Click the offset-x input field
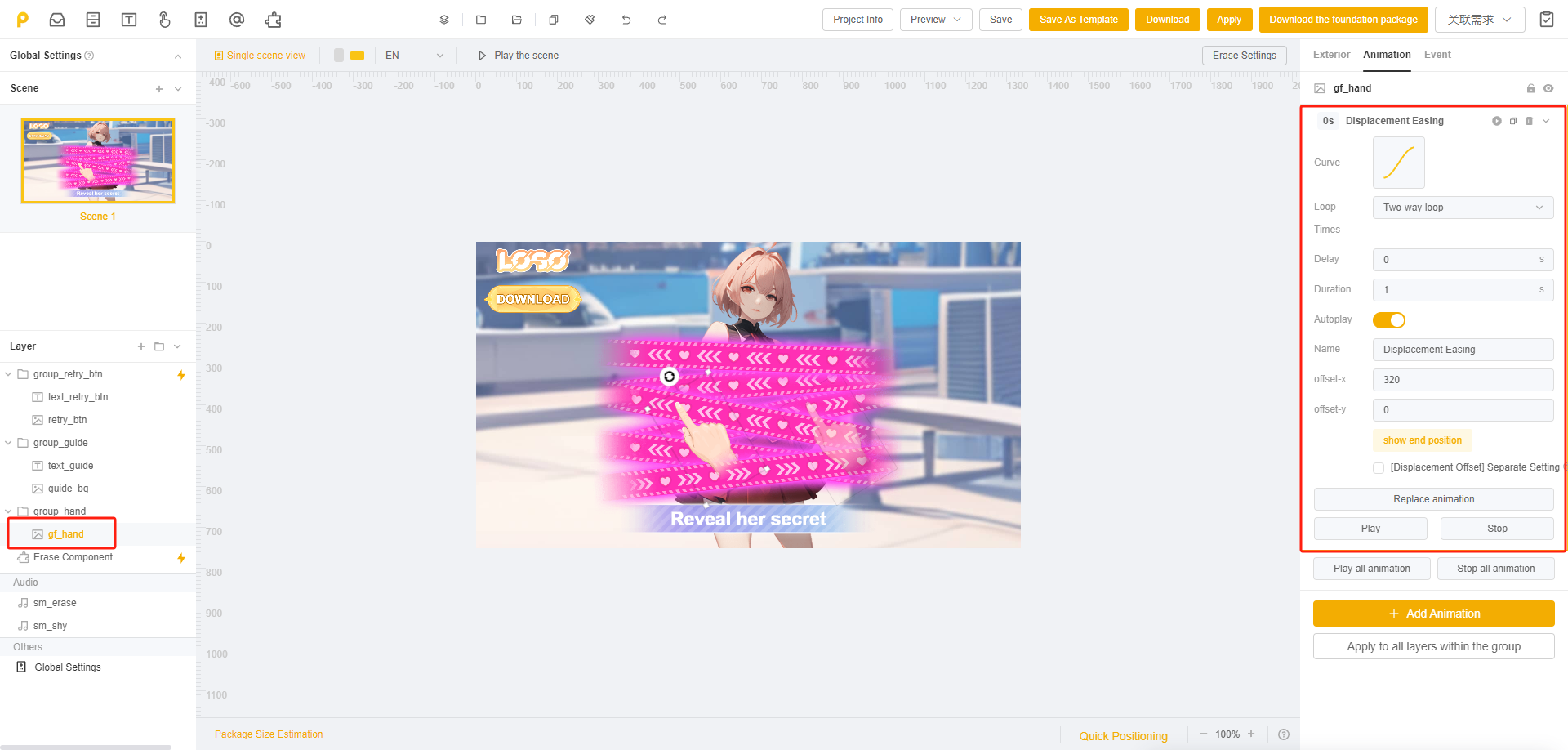Viewport: 1568px width, 750px height. click(x=1463, y=380)
